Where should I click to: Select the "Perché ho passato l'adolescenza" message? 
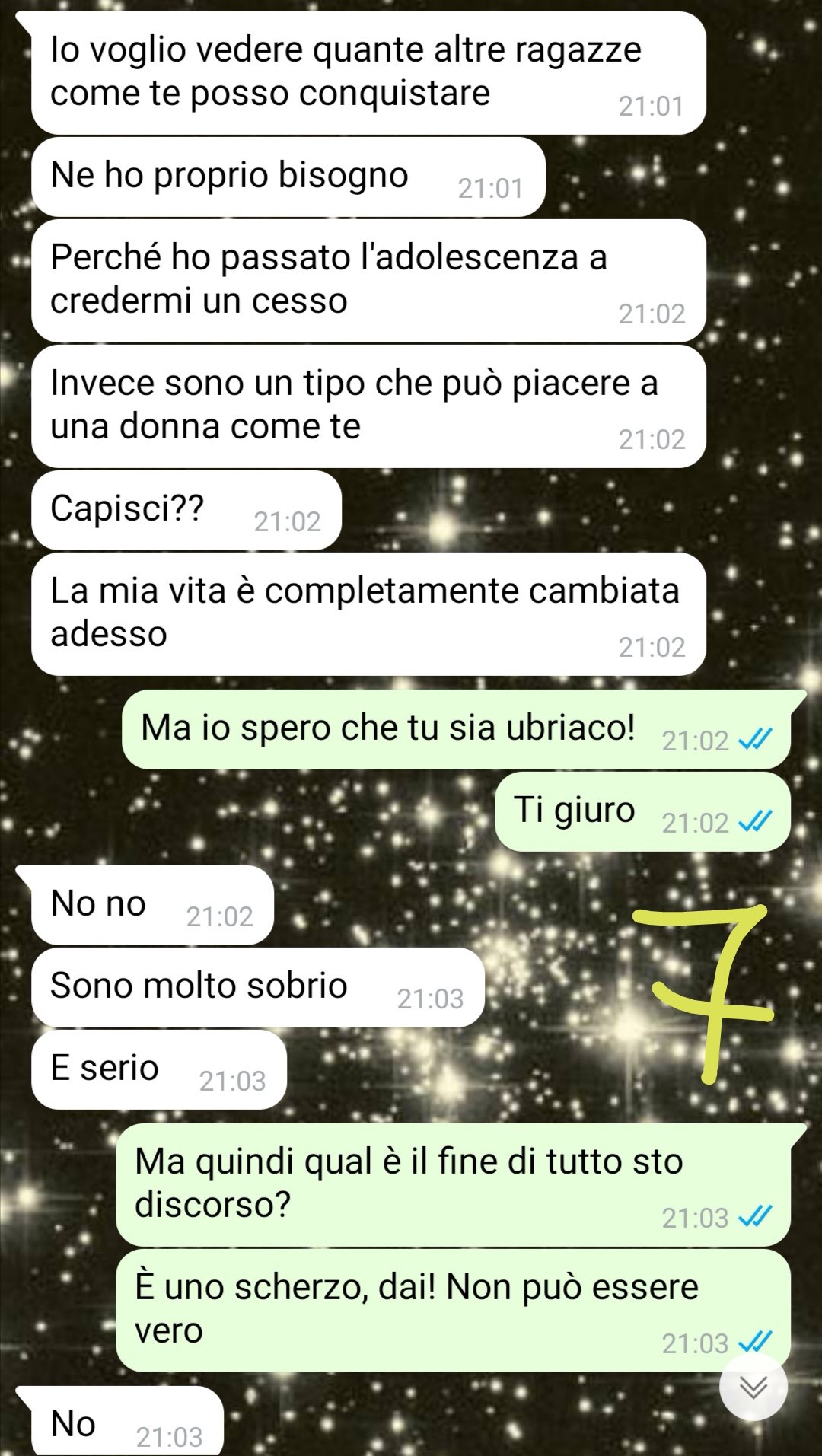pyautogui.click(x=368, y=281)
